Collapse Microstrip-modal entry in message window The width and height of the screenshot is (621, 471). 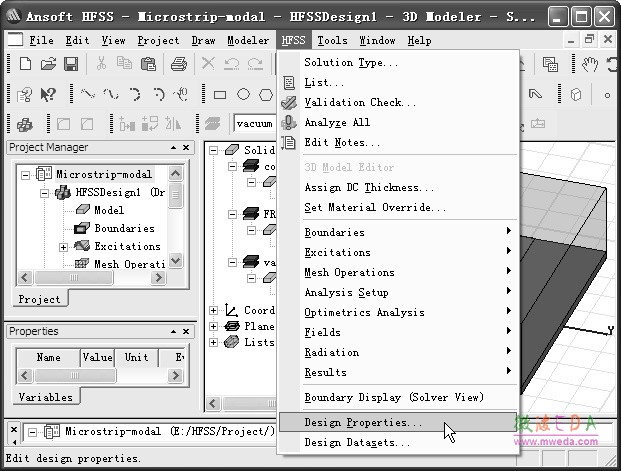coord(32,432)
